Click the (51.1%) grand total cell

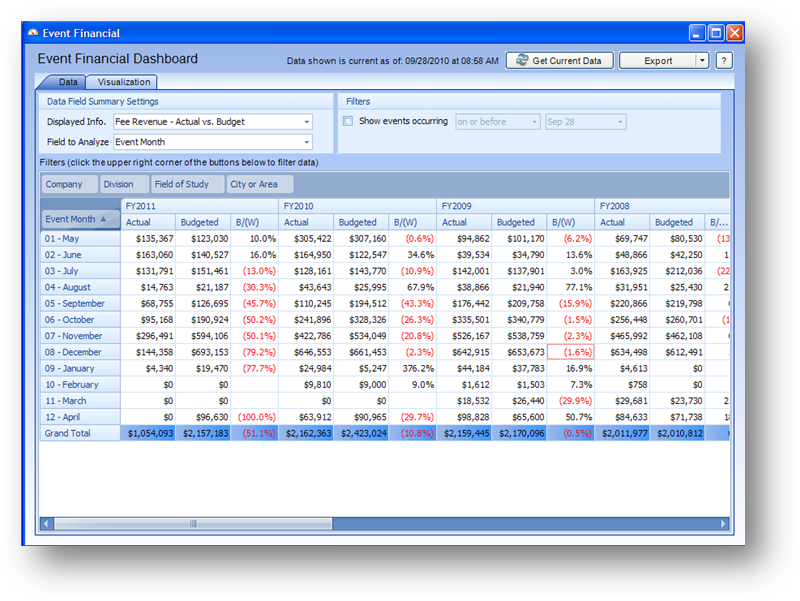coord(255,433)
